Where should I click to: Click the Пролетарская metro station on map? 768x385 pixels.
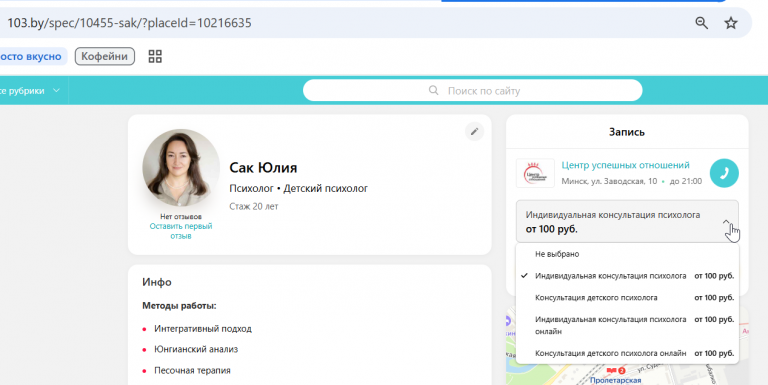(x=615, y=379)
